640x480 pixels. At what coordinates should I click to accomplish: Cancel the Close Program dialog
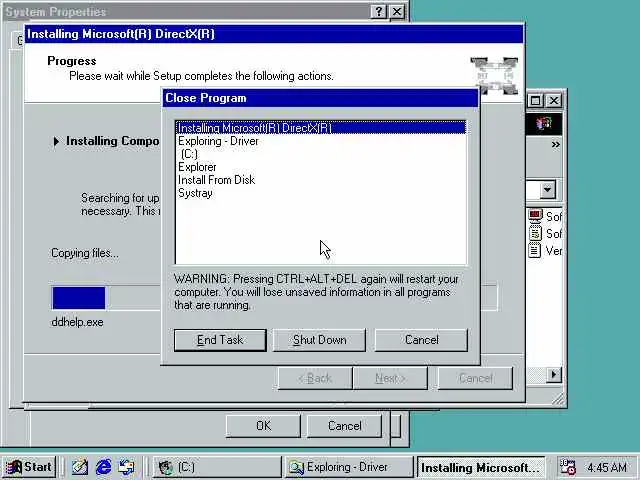tap(421, 340)
